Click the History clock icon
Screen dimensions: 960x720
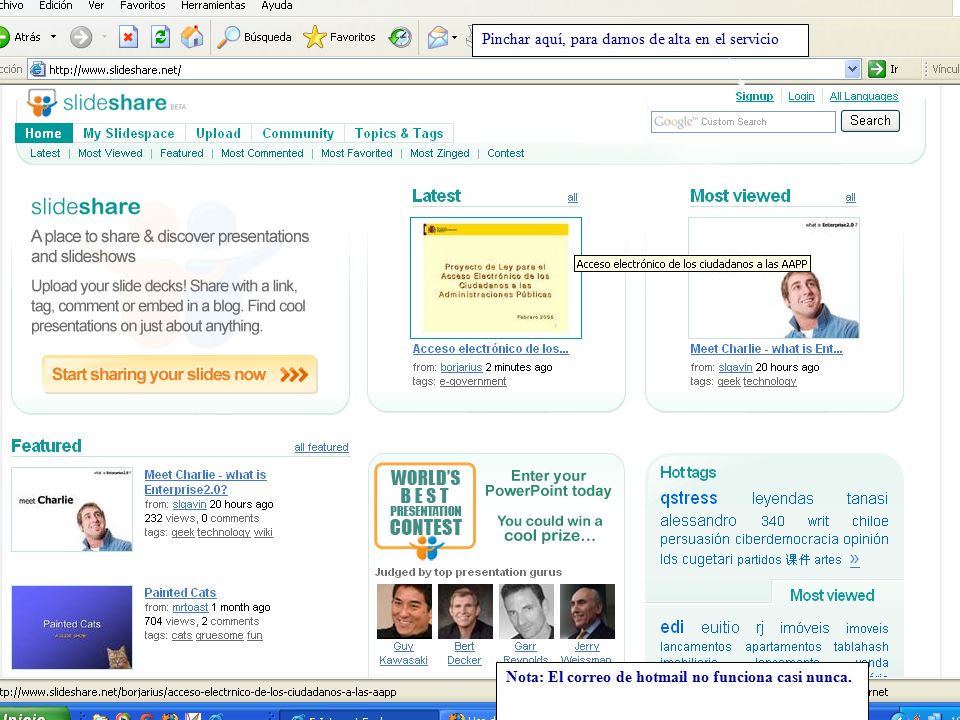pyautogui.click(x=400, y=37)
